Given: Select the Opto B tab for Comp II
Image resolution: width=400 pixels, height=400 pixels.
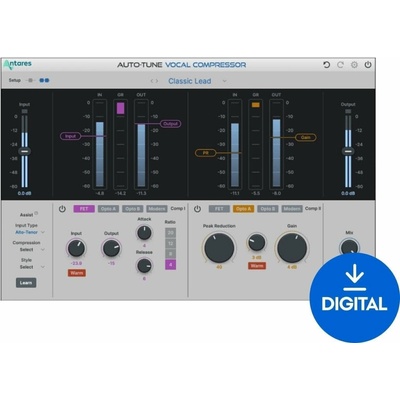Looking at the screenshot, I should tap(268, 209).
